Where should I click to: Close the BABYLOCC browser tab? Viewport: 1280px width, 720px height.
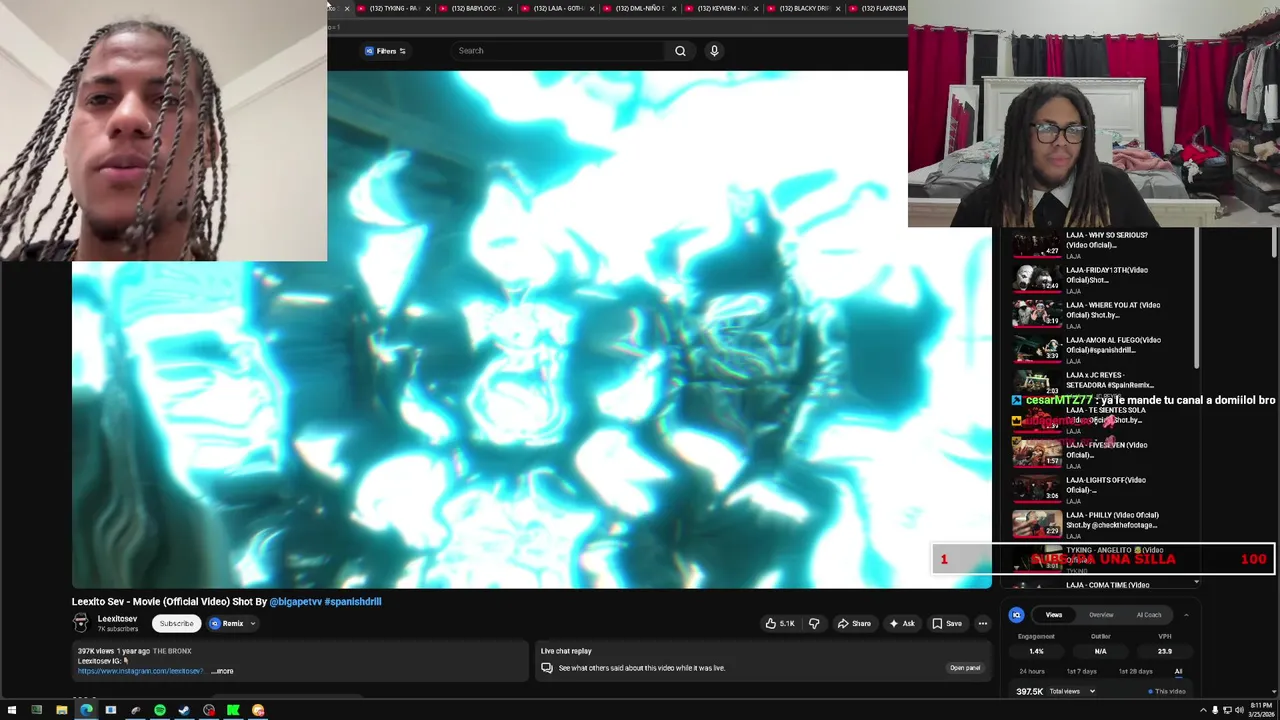point(510,8)
